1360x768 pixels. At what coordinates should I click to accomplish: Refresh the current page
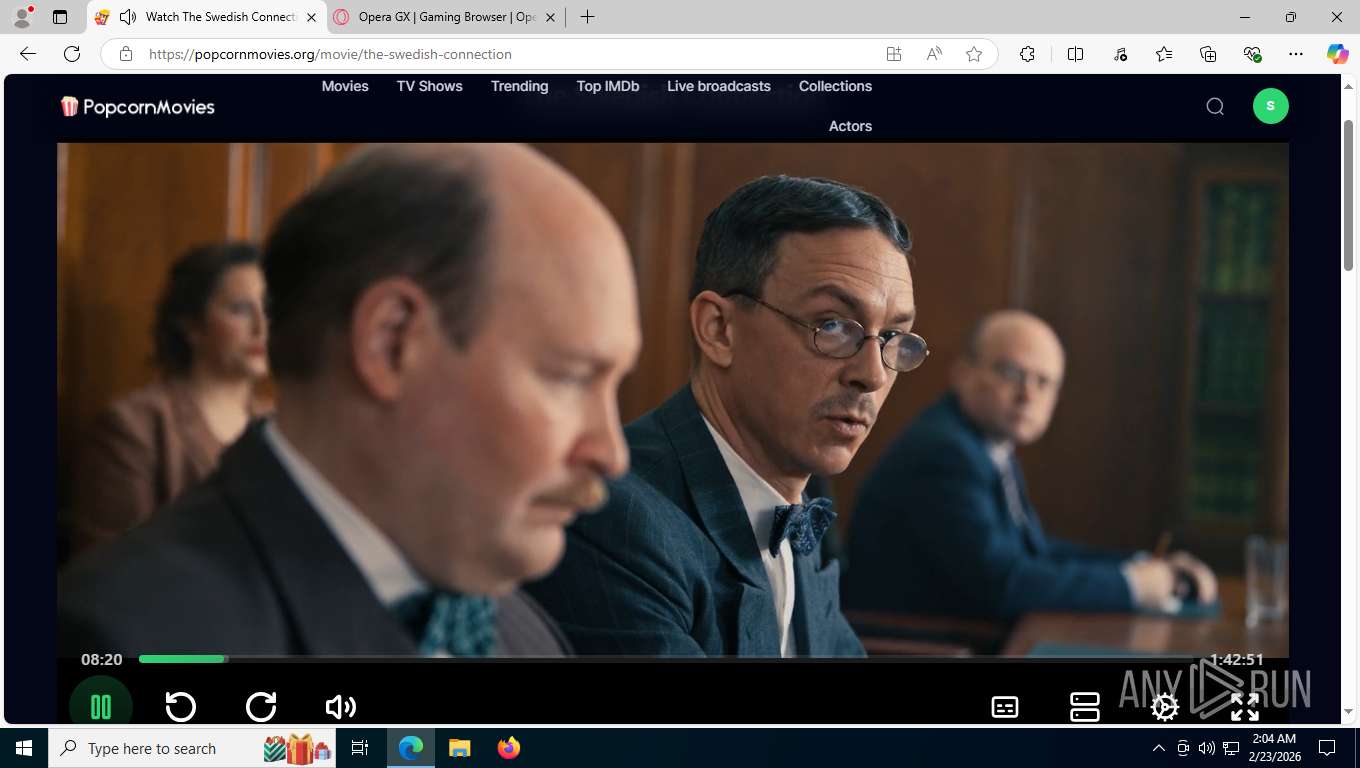[x=72, y=54]
